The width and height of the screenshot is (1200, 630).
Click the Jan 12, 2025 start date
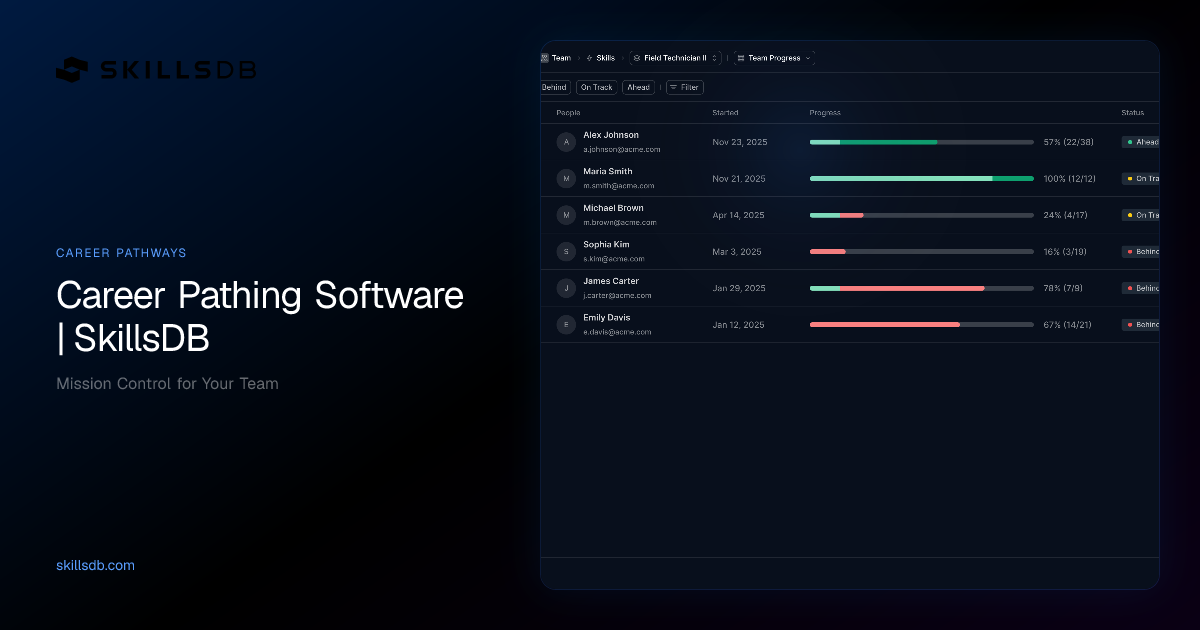[738, 324]
